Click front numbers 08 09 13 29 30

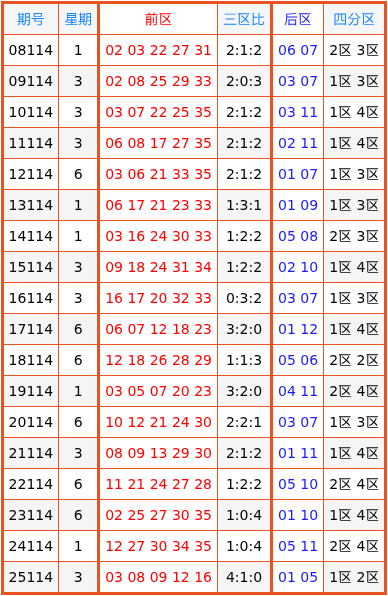(x=158, y=453)
